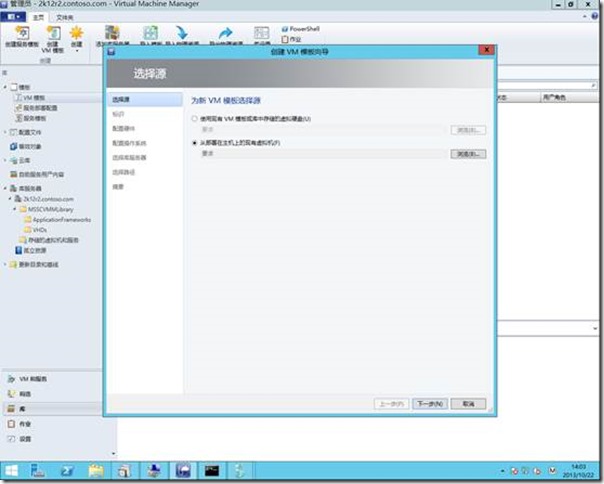
Task: Open the Fabric workspace
Action: 19,394
